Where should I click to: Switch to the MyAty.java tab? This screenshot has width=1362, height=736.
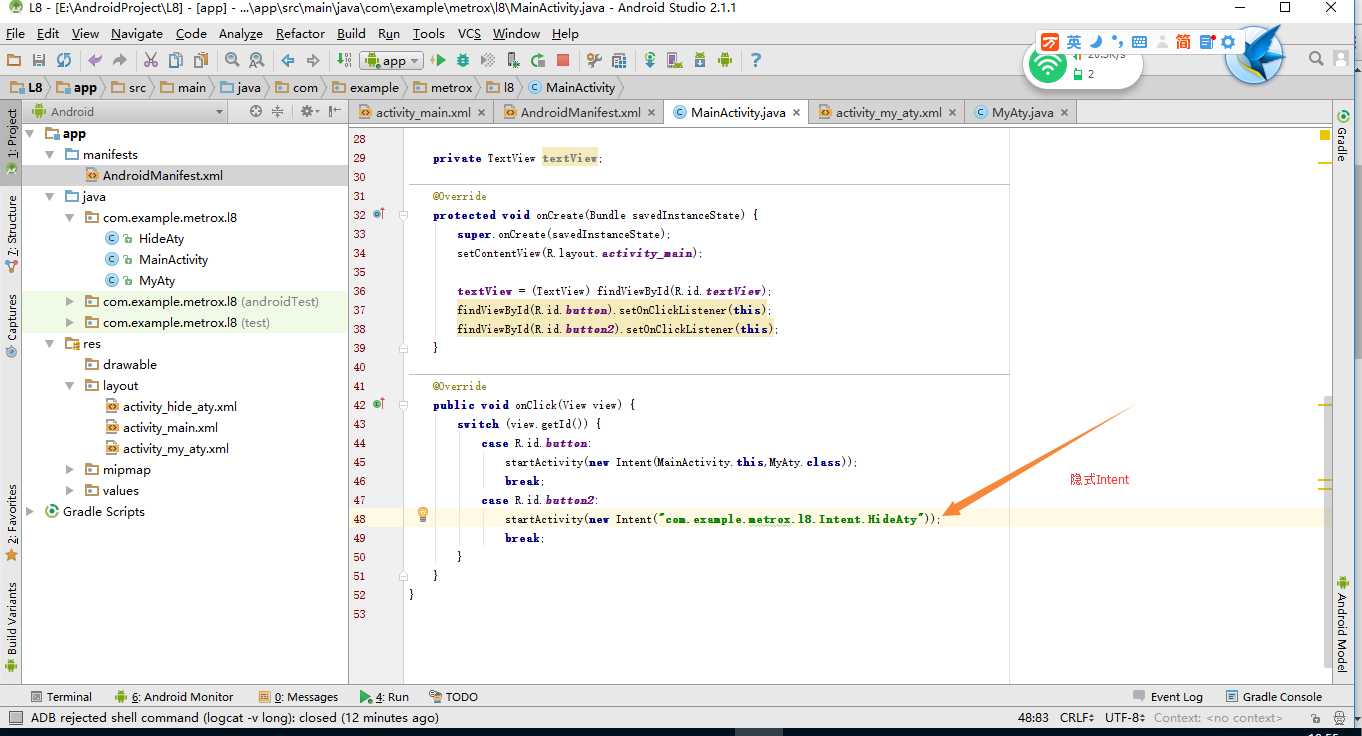pyautogui.click(x=1022, y=113)
